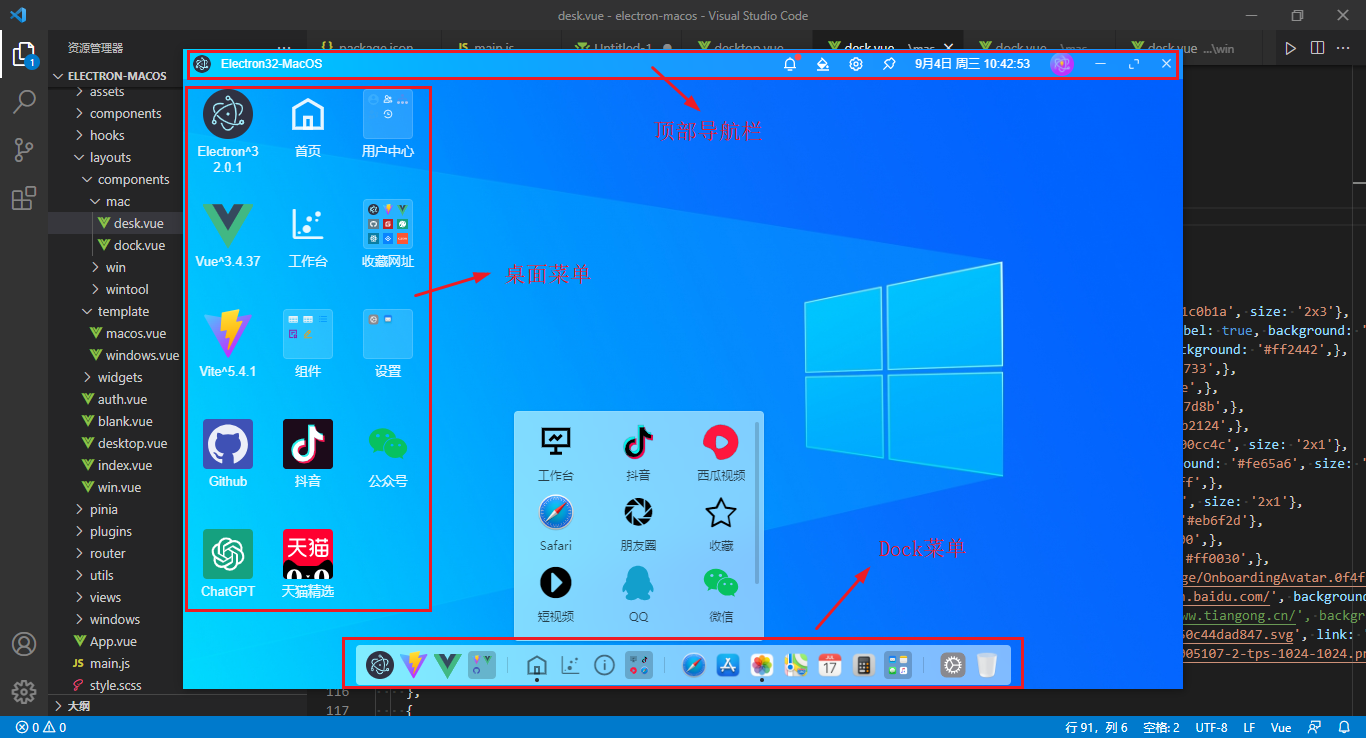
Task: Open the Trash icon in the Dock
Action: [987, 665]
